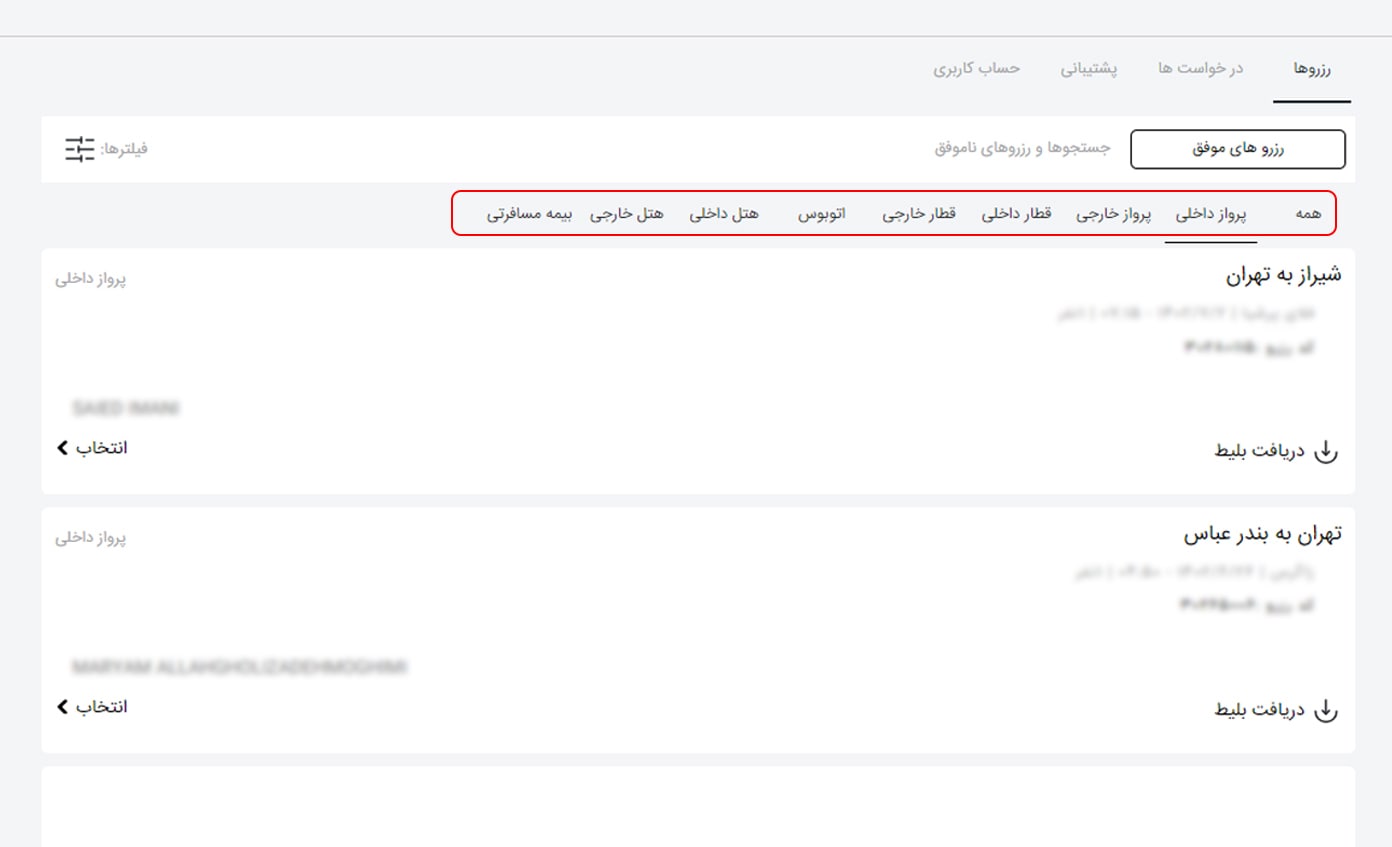Show هتل داخلی reservations

pos(725,214)
